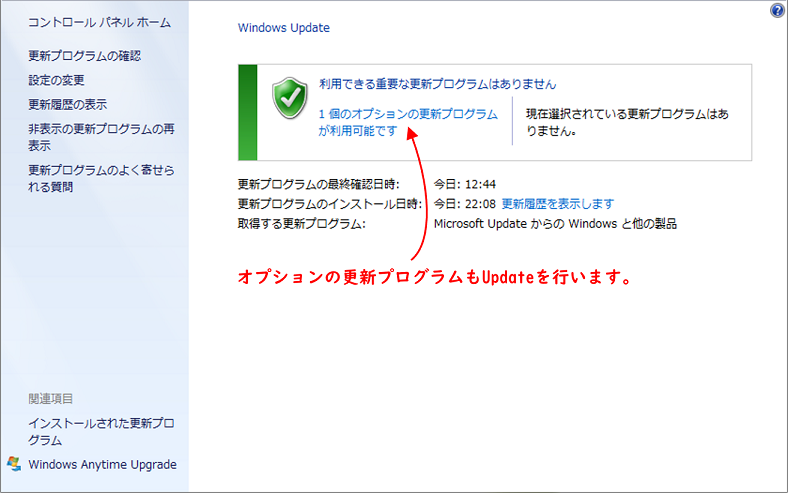Open インストールされた更新プログラム link
The width and height of the screenshot is (788, 493).
tap(101, 432)
